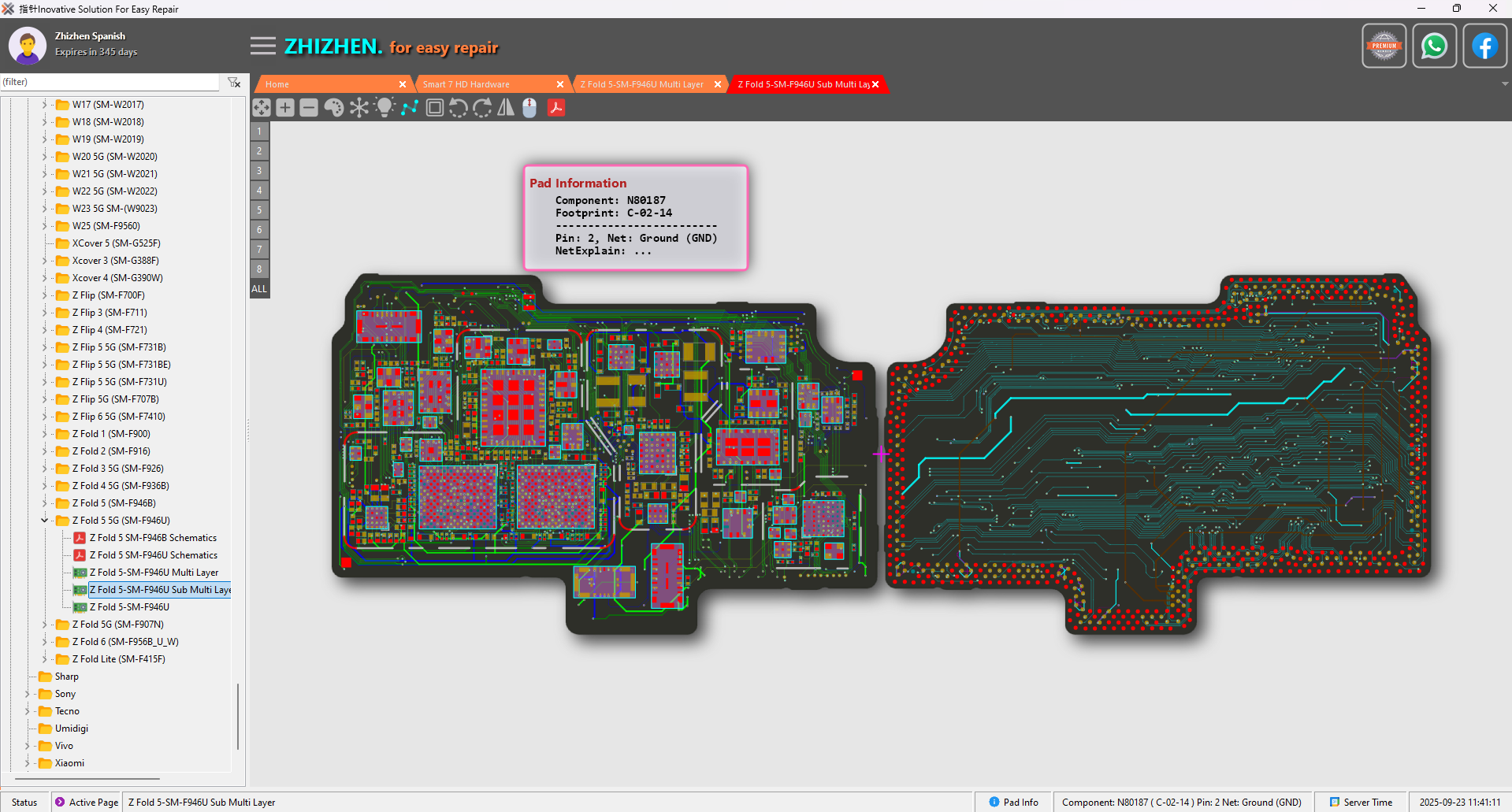The image size is (1512, 812).
Task: Open Z Fold 5 SM-F946U Schematics file
Action: pos(153,554)
